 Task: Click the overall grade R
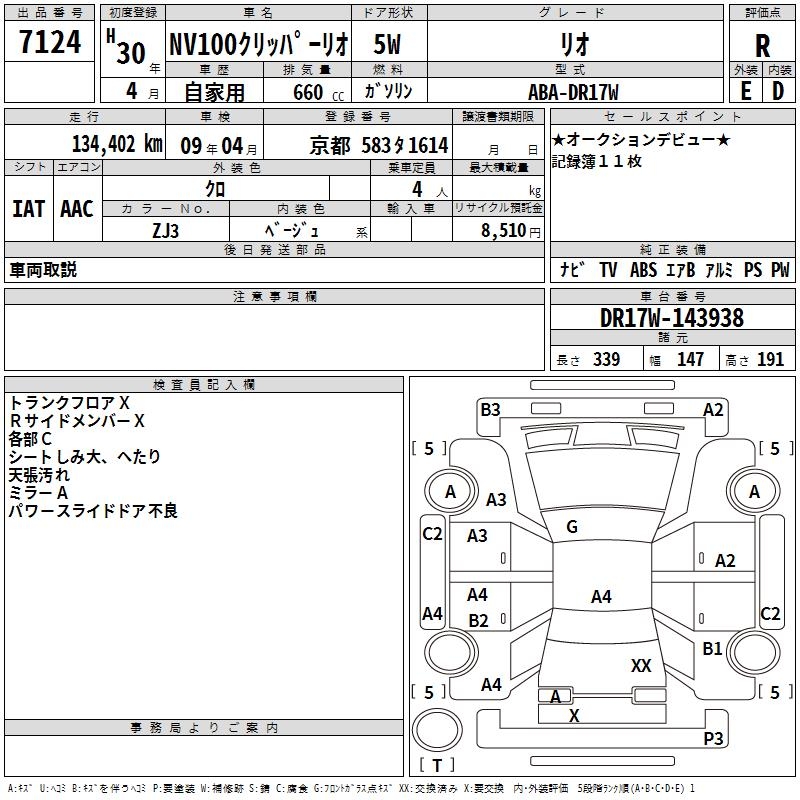(x=762, y=46)
